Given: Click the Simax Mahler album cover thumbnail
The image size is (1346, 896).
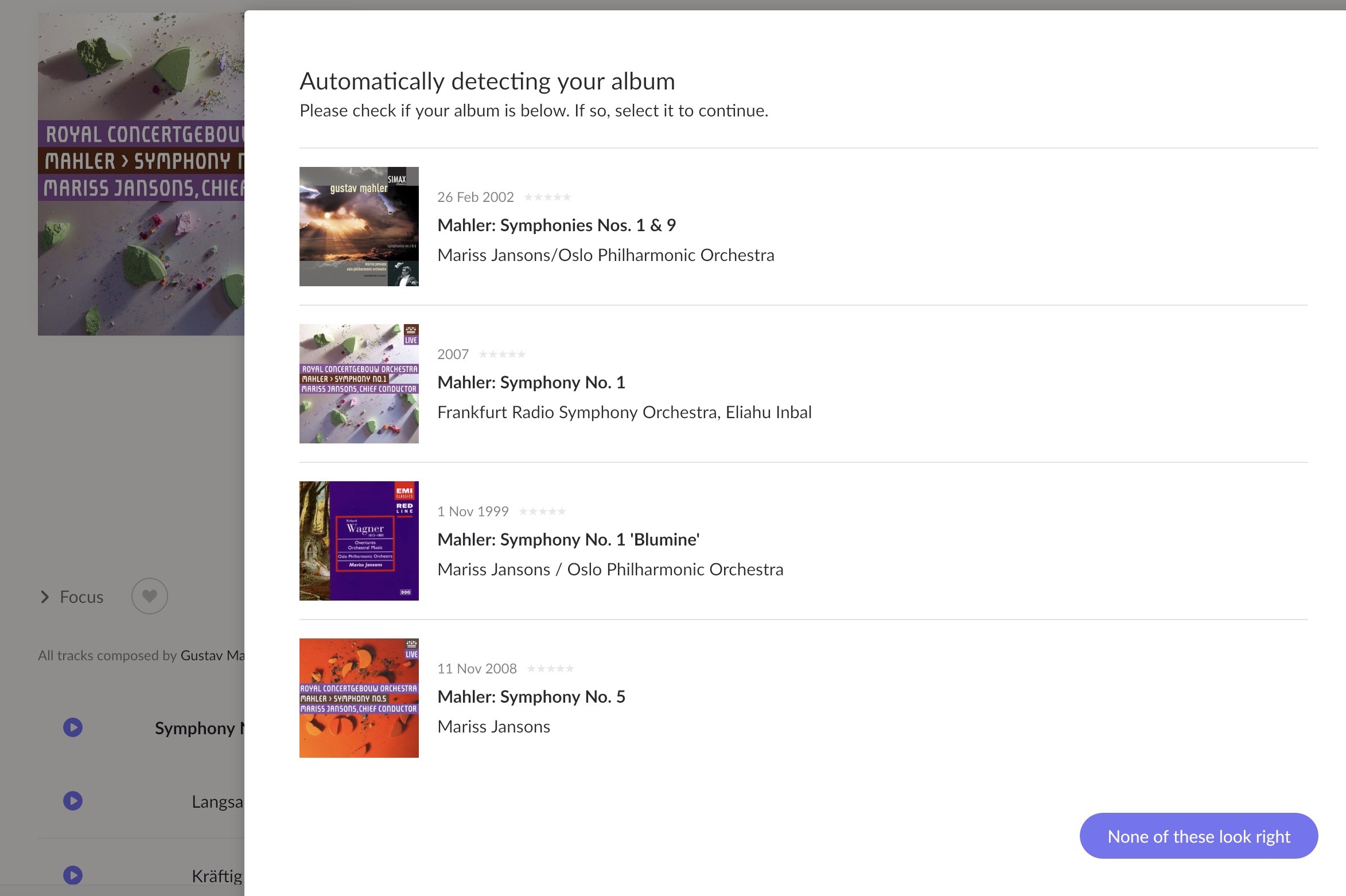Looking at the screenshot, I should pos(359,226).
